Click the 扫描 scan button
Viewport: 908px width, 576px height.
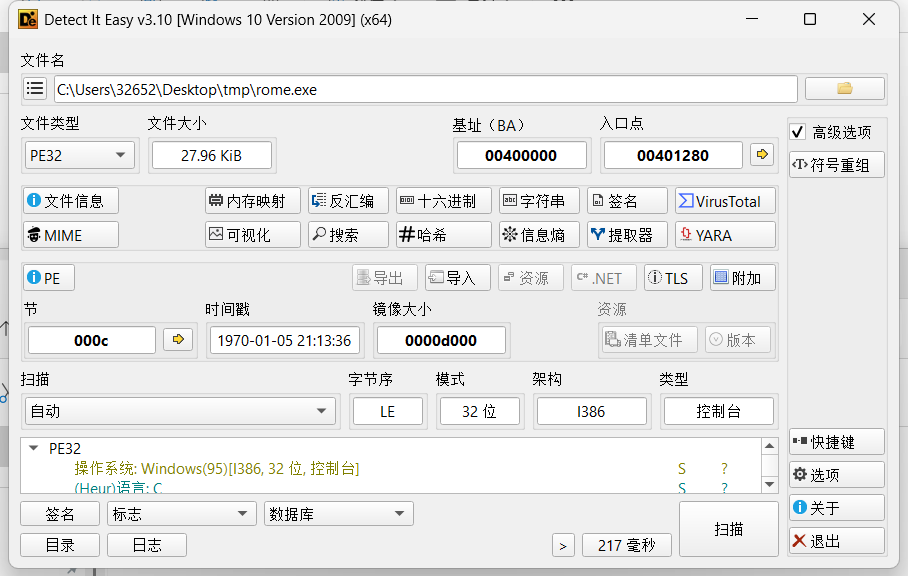728,529
